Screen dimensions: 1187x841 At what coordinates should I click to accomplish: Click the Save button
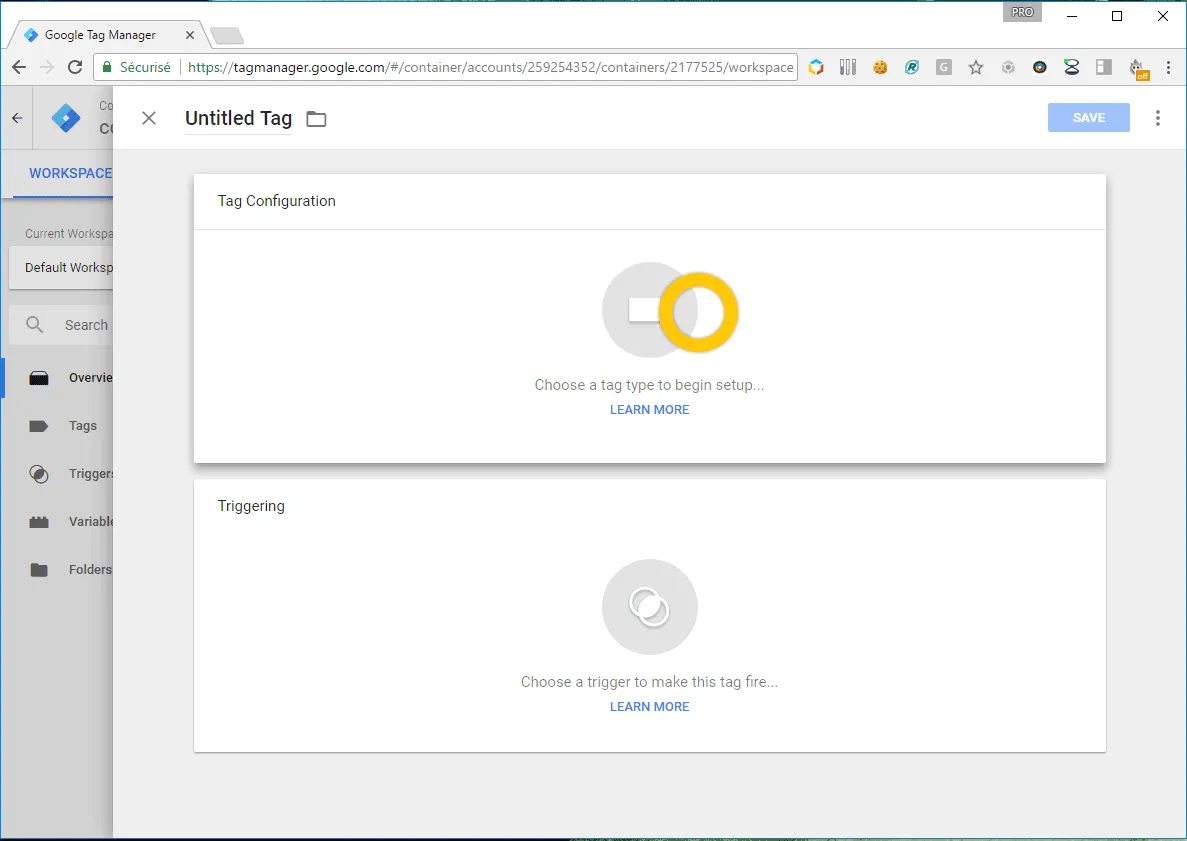coord(1088,118)
